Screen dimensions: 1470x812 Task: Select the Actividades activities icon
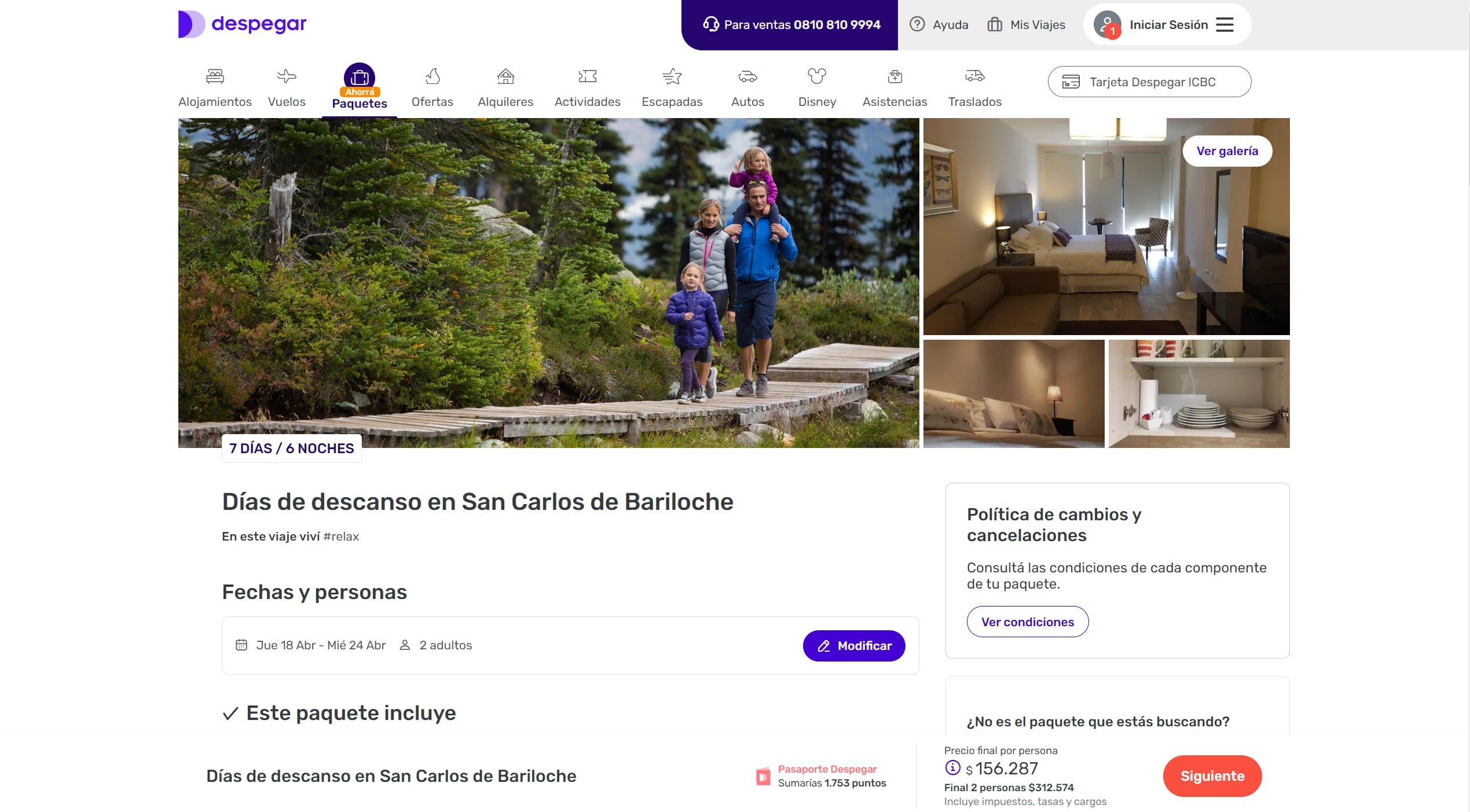pyautogui.click(x=586, y=76)
